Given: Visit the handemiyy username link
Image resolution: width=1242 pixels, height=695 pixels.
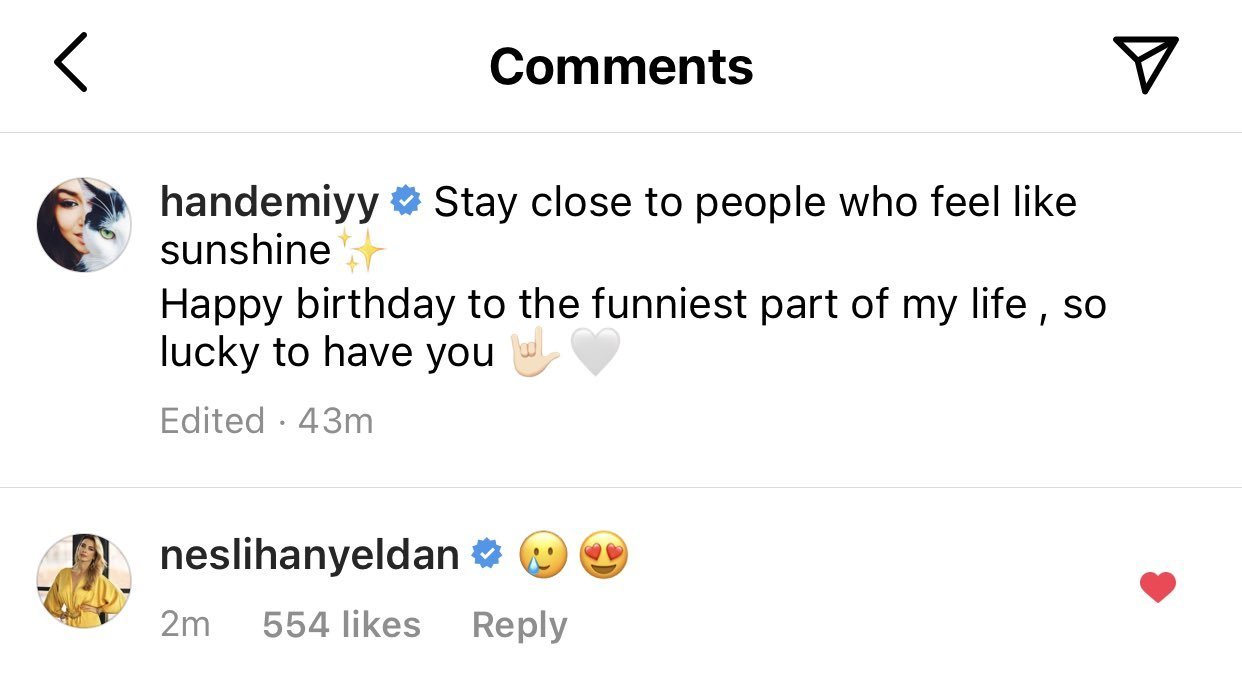Looking at the screenshot, I should tap(270, 203).
